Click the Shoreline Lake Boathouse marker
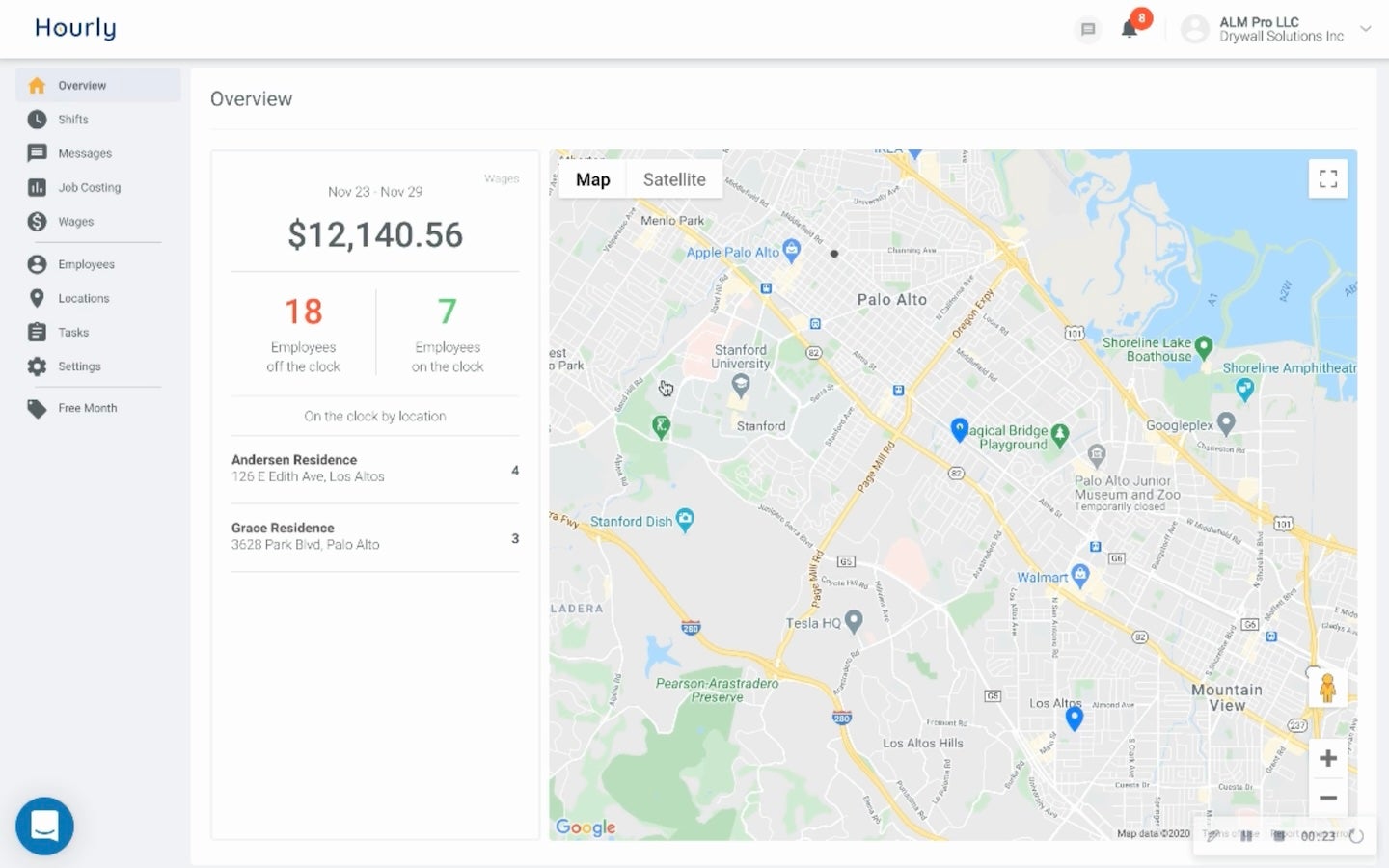This screenshot has width=1389, height=868. click(x=1203, y=346)
